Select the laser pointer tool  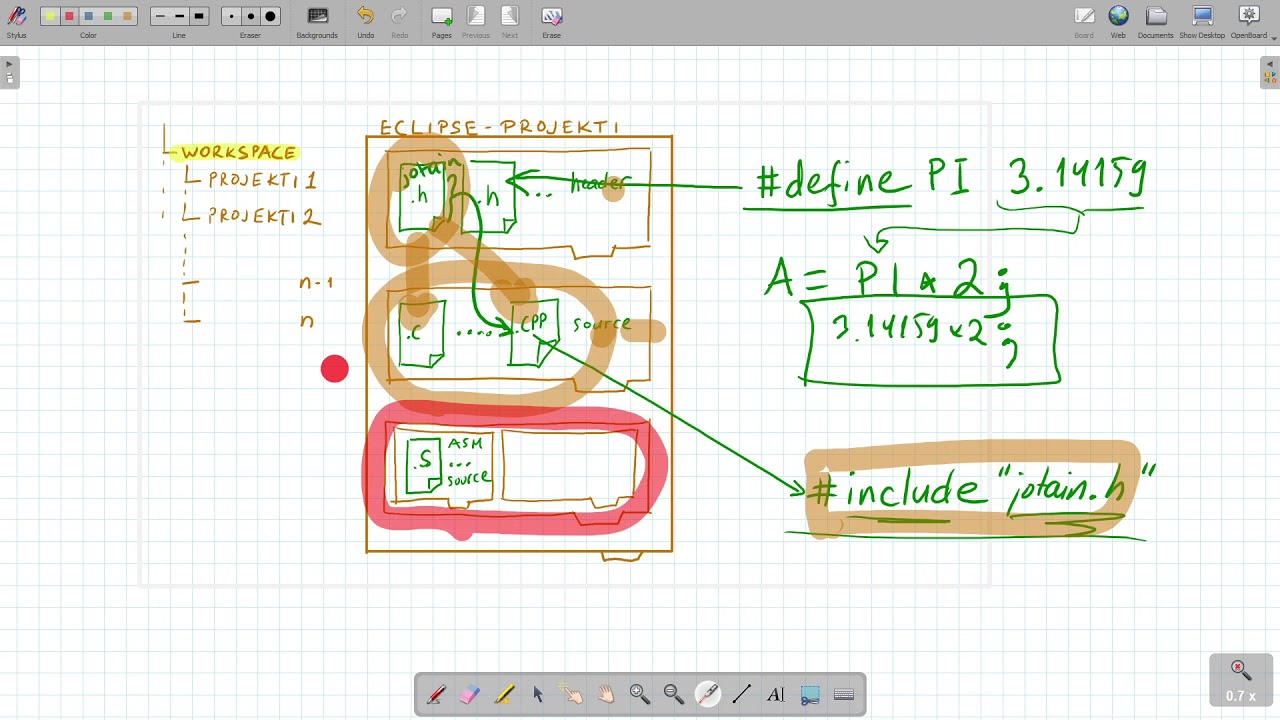click(708, 694)
